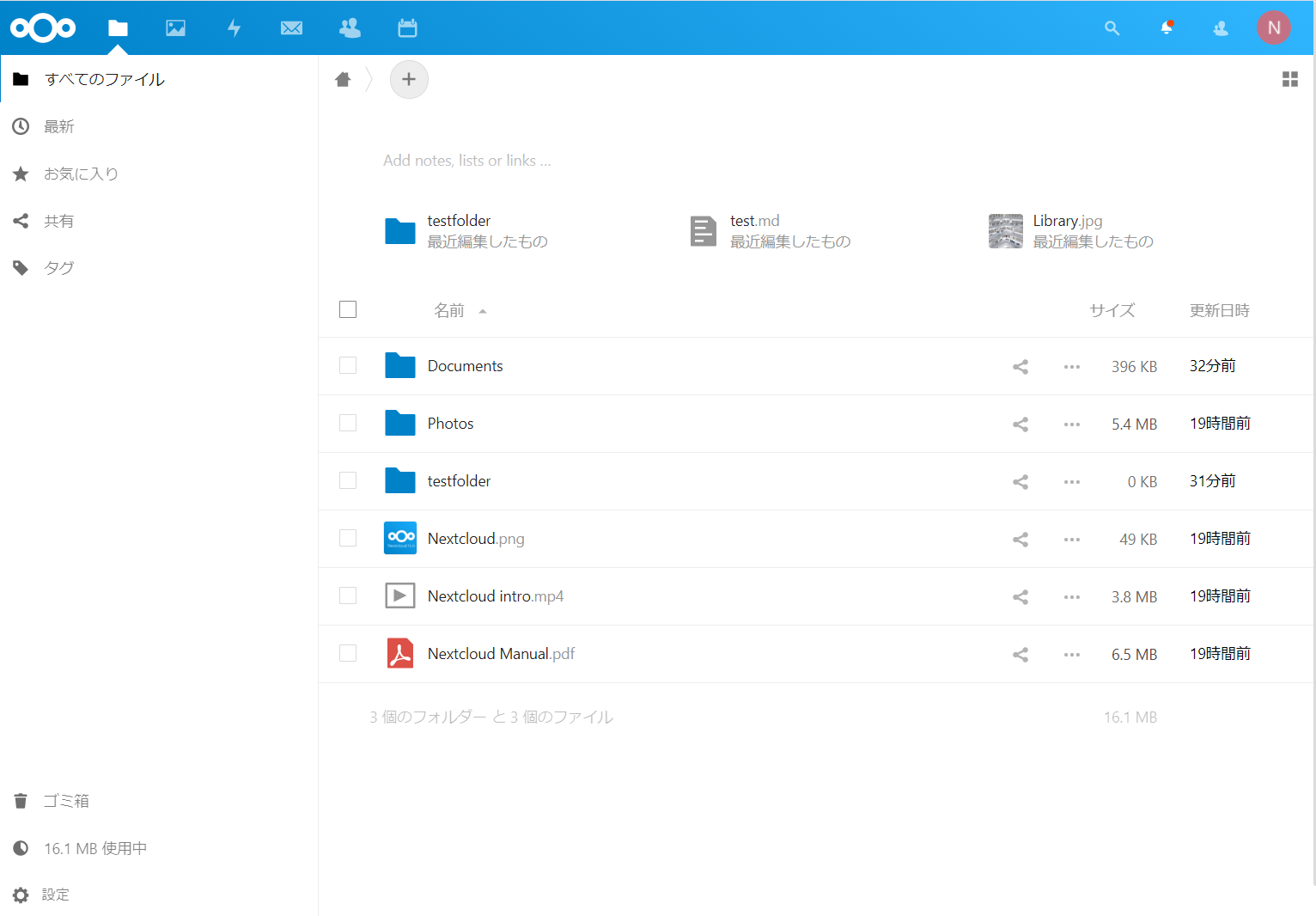The width and height of the screenshot is (1316, 916).
Task: Open the notifications bell icon
Action: pyautogui.click(x=1167, y=28)
